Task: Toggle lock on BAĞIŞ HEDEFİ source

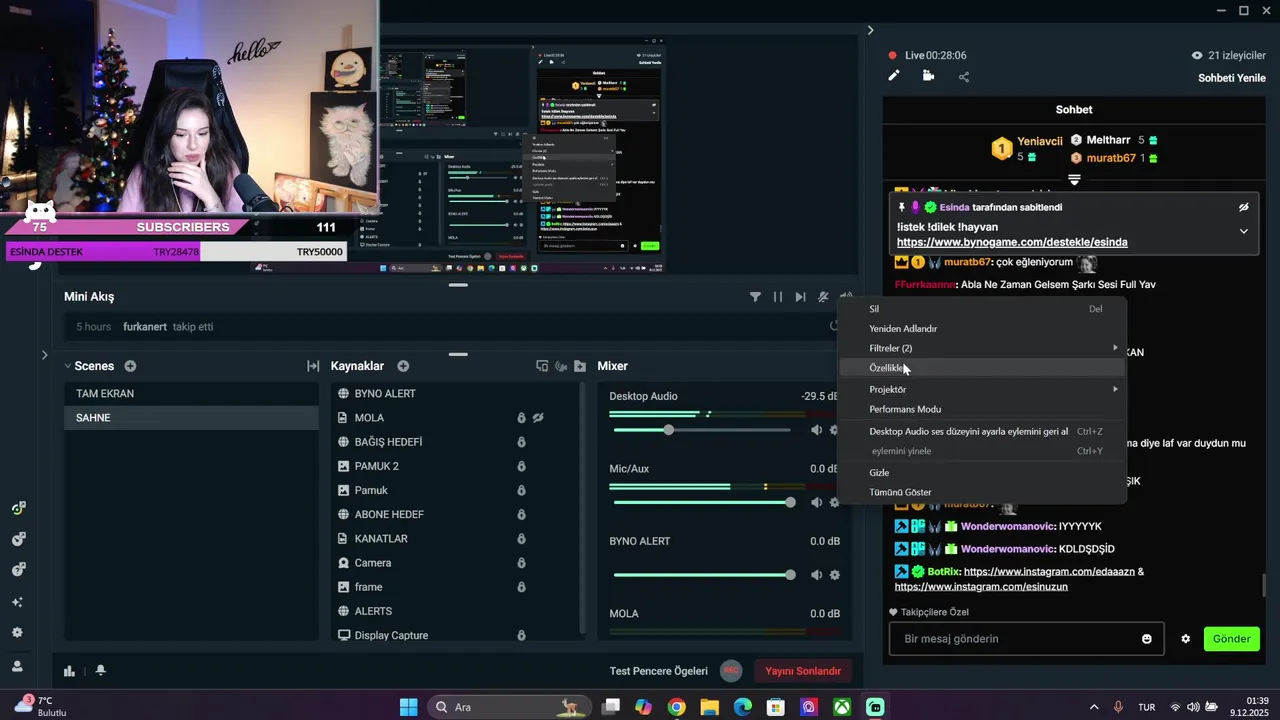Action: click(x=521, y=442)
